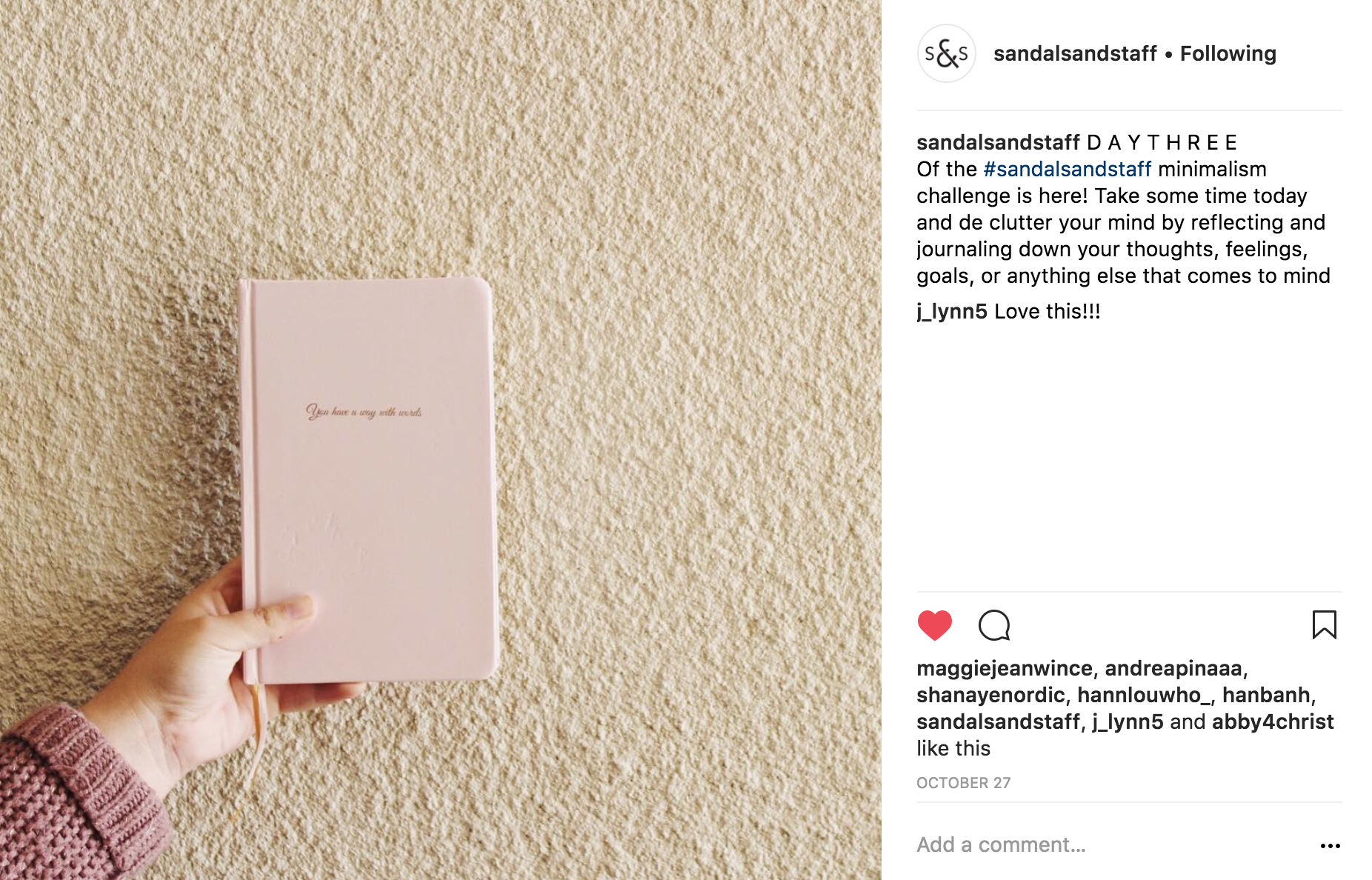The image size is (1372, 880).
Task: Focus the Add a comment field
Action: point(1111,844)
